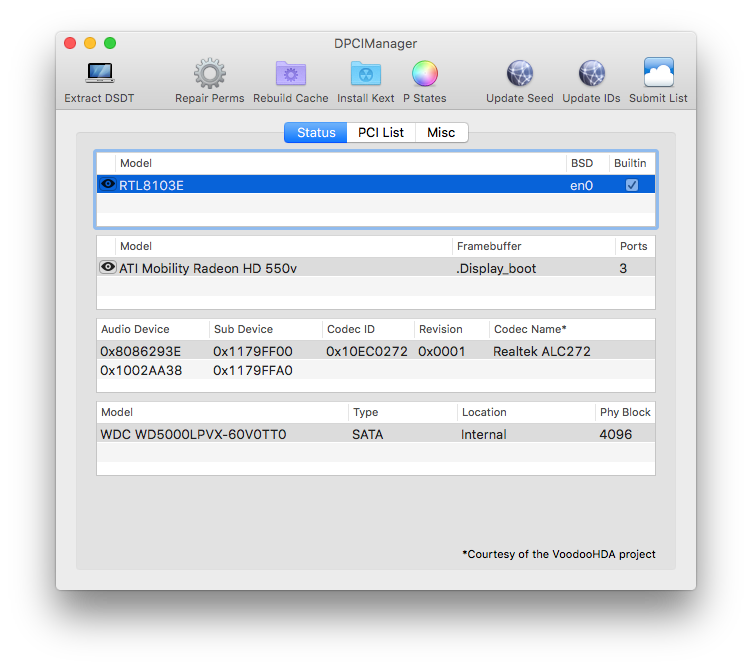Click the Update Seed globe icon
This screenshot has width=752, height=670.
[x=519, y=75]
